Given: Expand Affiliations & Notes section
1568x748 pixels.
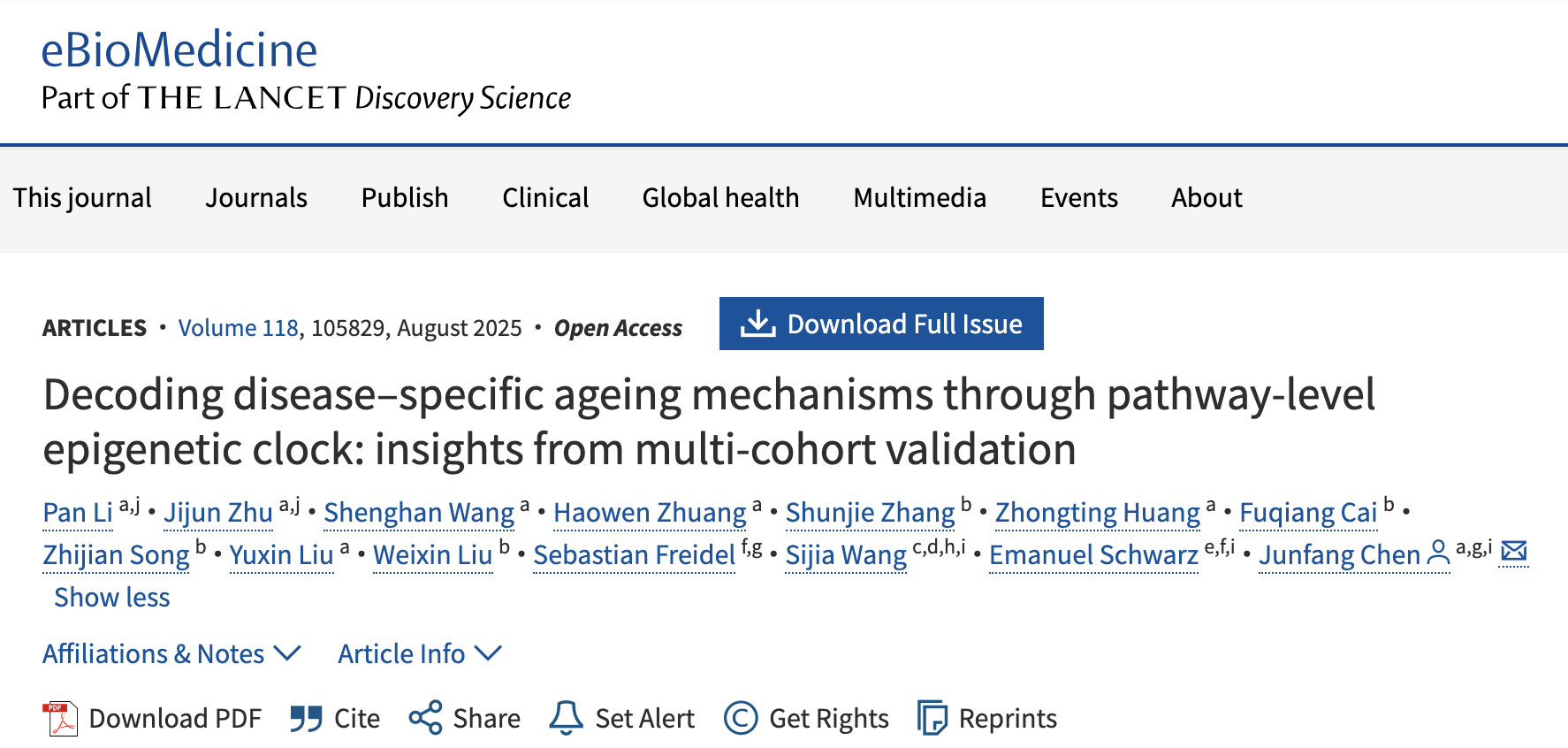Looking at the screenshot, I should coord(172,653).
